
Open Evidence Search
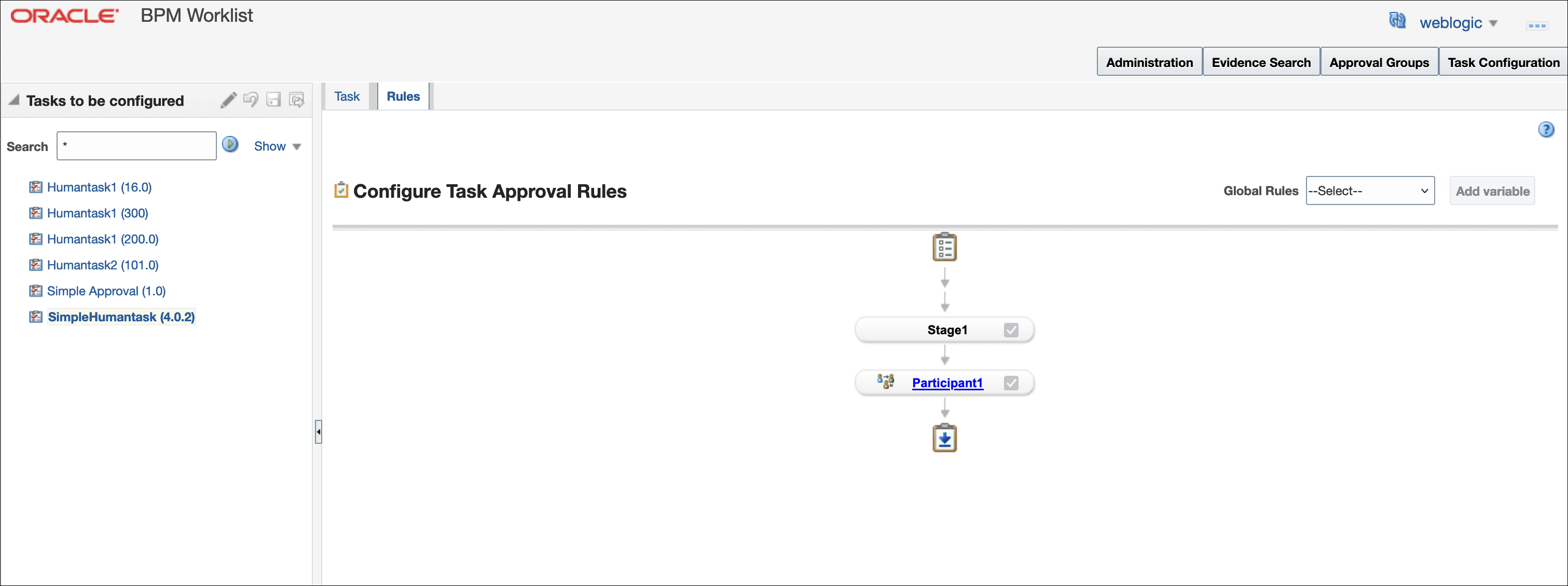pyautogui.click(x=1261, y=62)
